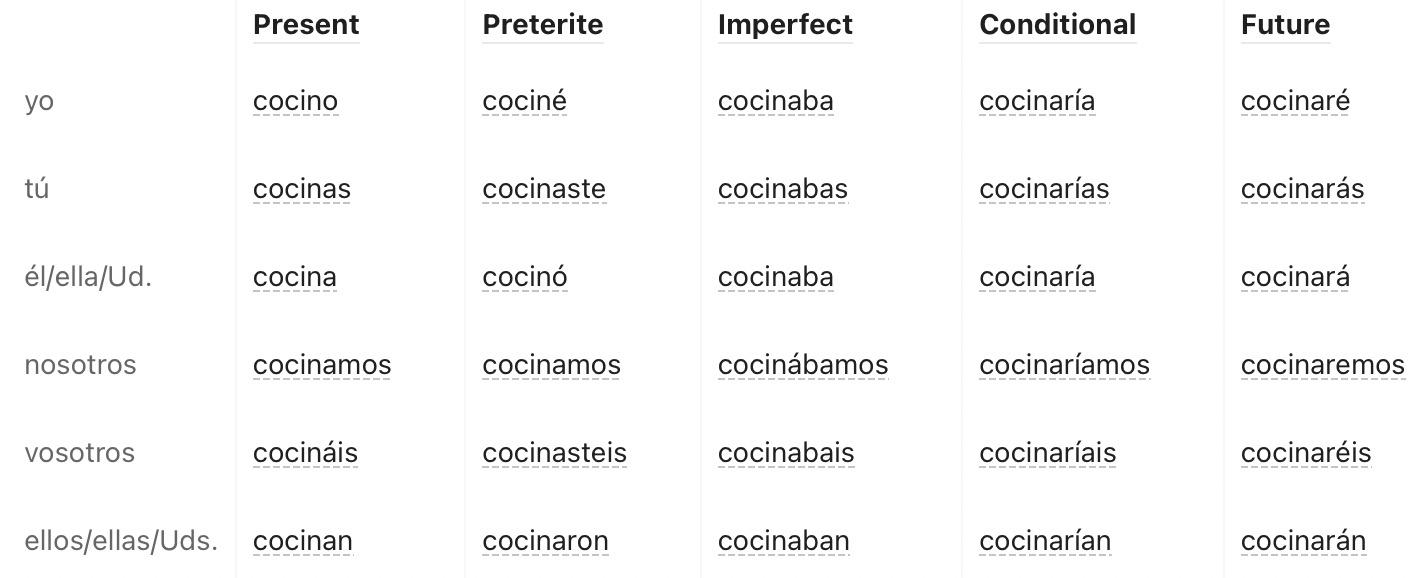Click the word cocinábamos
1414x578 pixels.
point(803,366)
